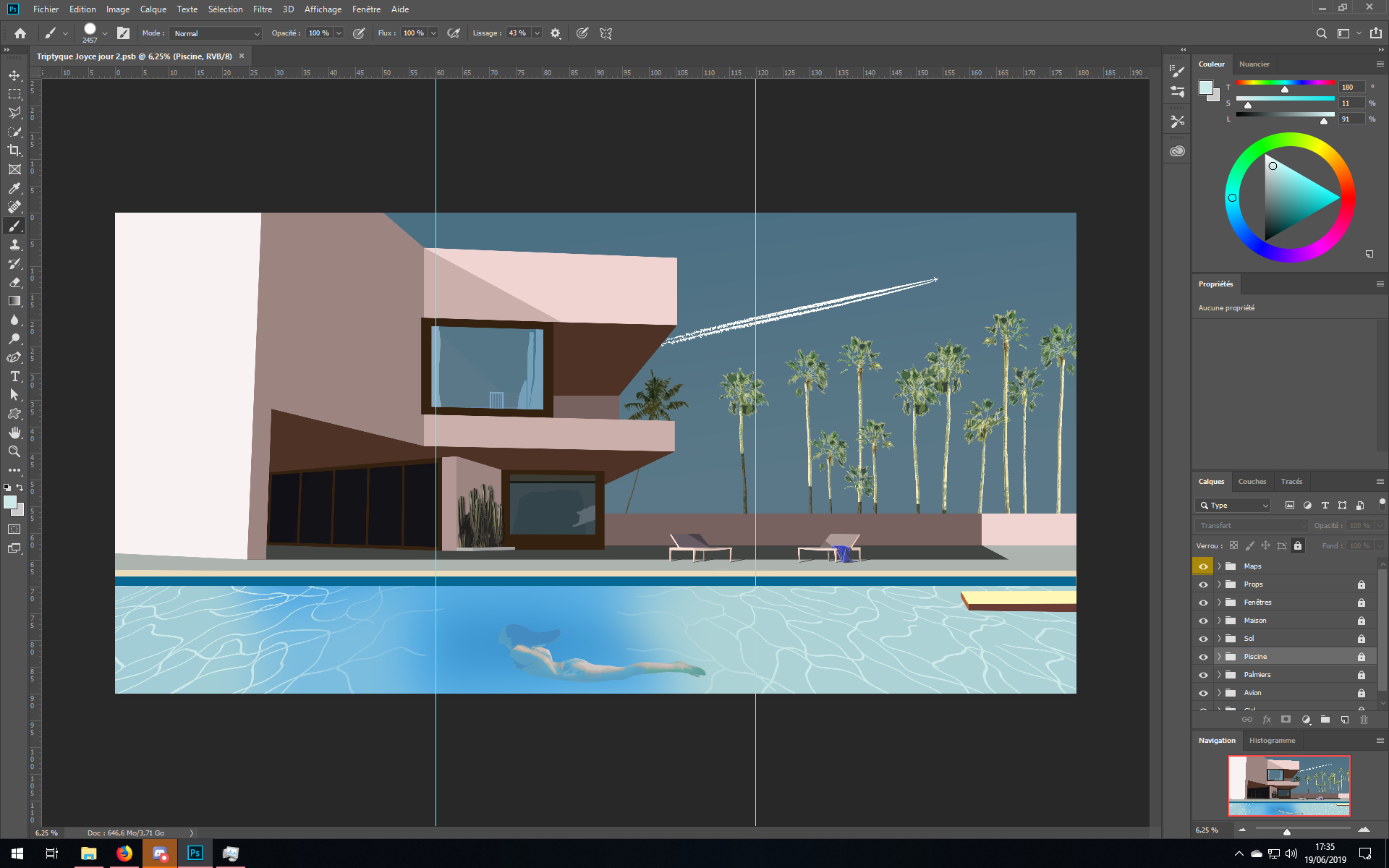The image size is (1389, 868).
Task: Select the Crop tool
Action: [x=14, y=150]
